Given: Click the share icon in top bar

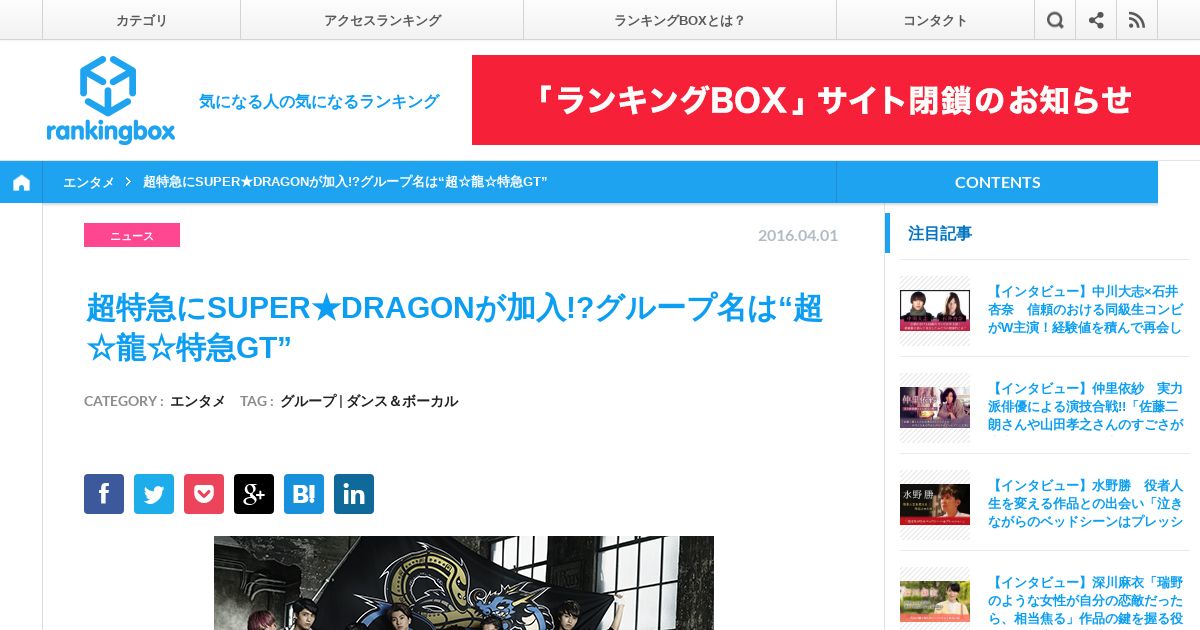Looking at the screenshot, I should point(1096,20).
